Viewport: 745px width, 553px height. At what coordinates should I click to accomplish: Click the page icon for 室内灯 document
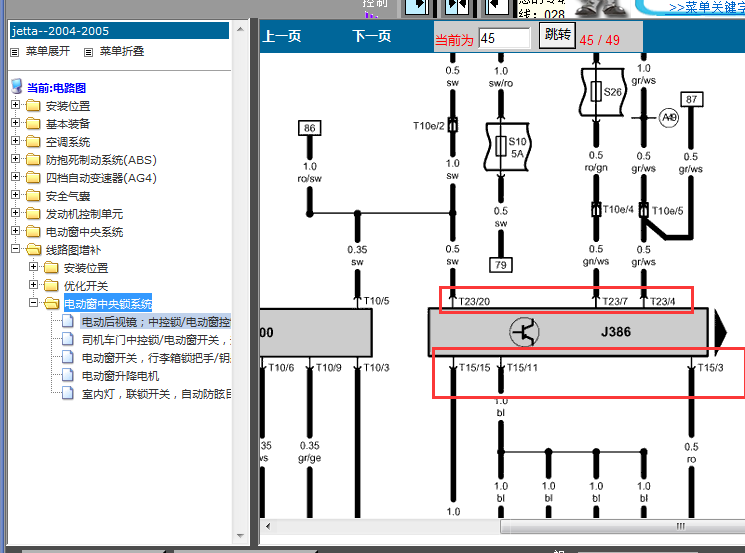coord(68,393)
